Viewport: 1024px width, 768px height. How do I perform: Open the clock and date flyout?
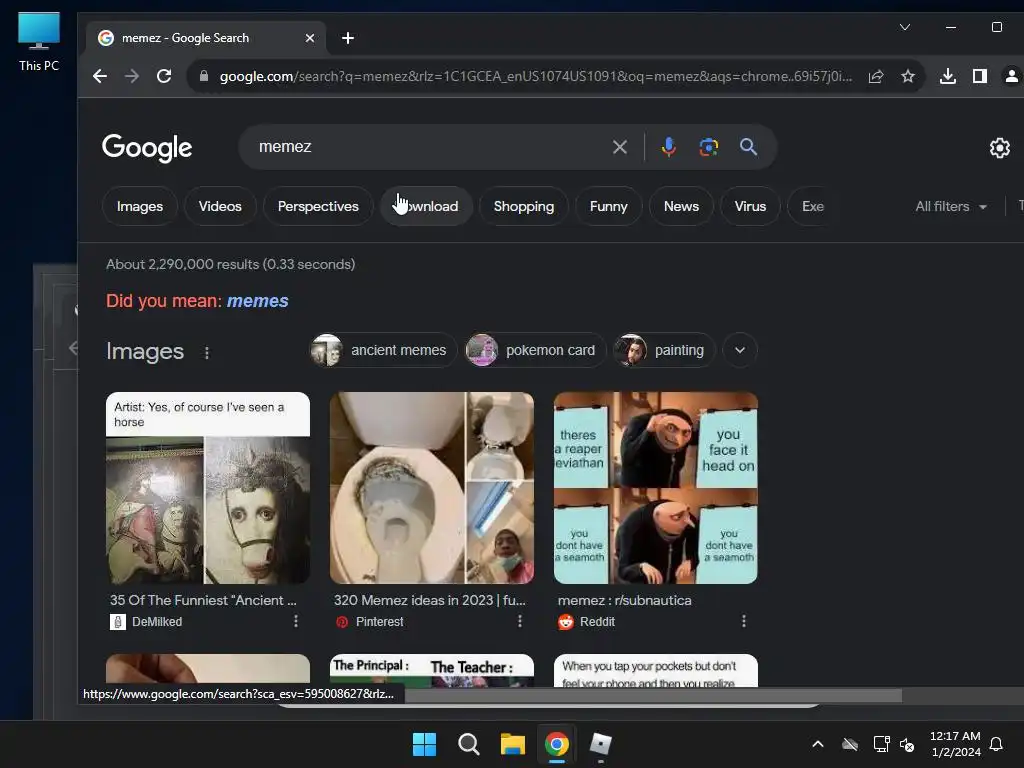click(x=955, y=744)
